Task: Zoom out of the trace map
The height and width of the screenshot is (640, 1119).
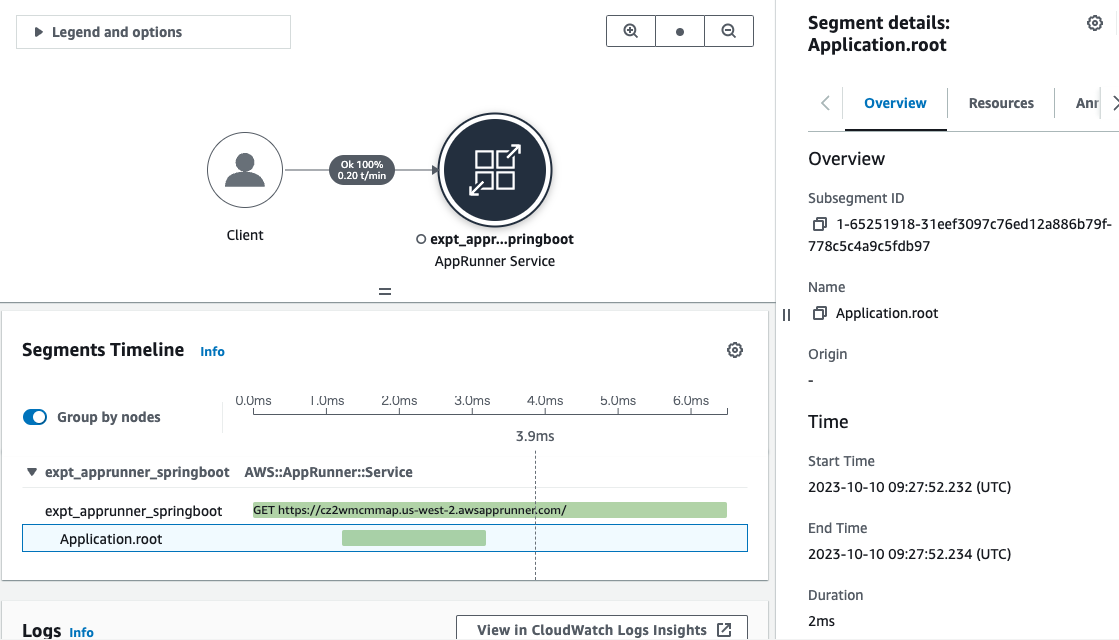Action: click(x=729, y=31)
